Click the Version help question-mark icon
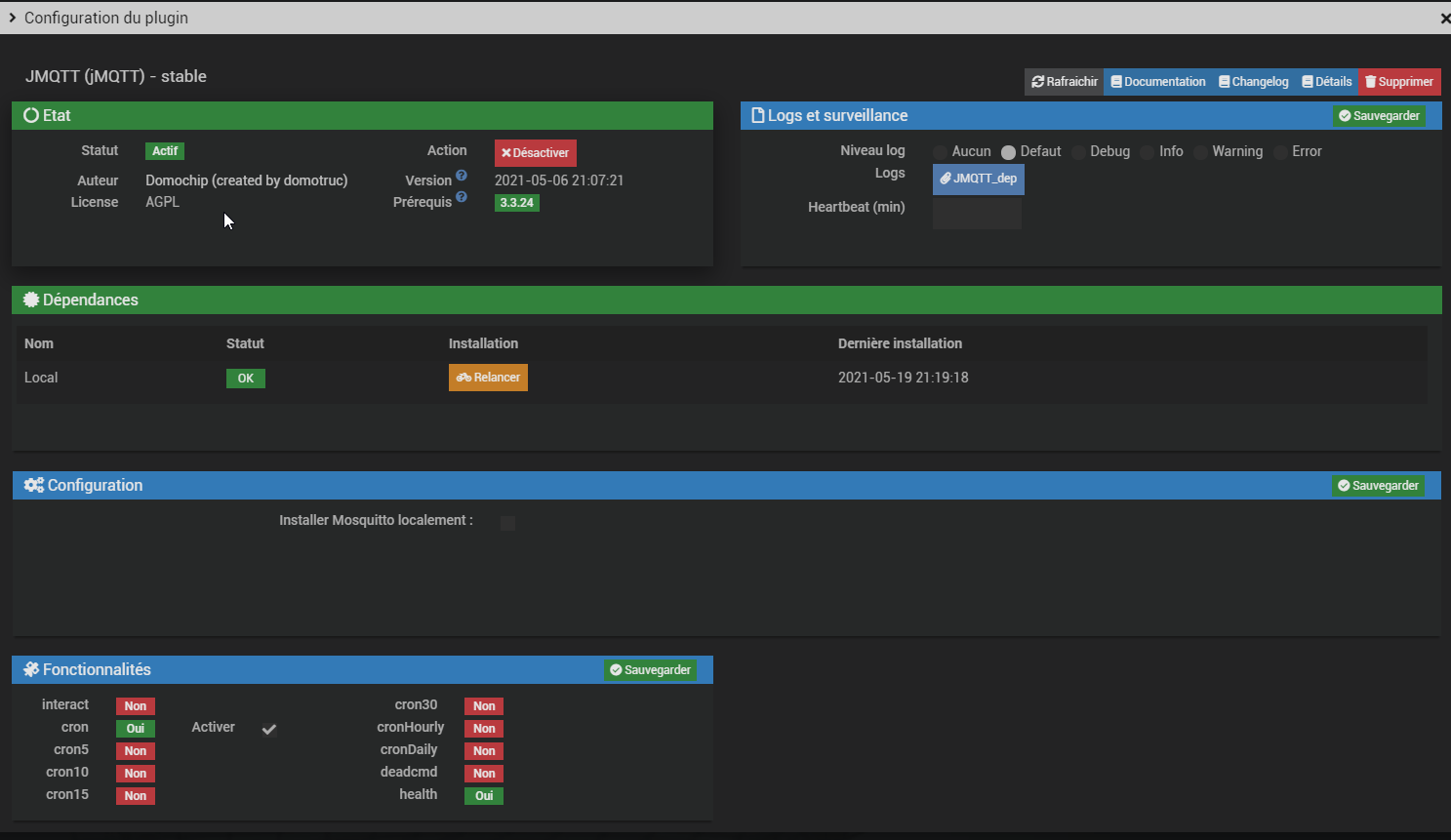1451x840 pixels. pos(462,176)
